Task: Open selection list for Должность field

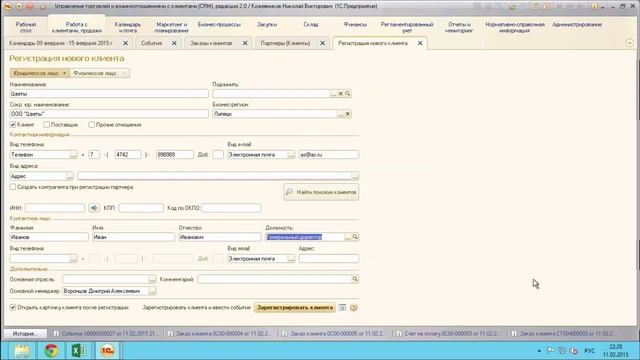Action: pos(348,237)
